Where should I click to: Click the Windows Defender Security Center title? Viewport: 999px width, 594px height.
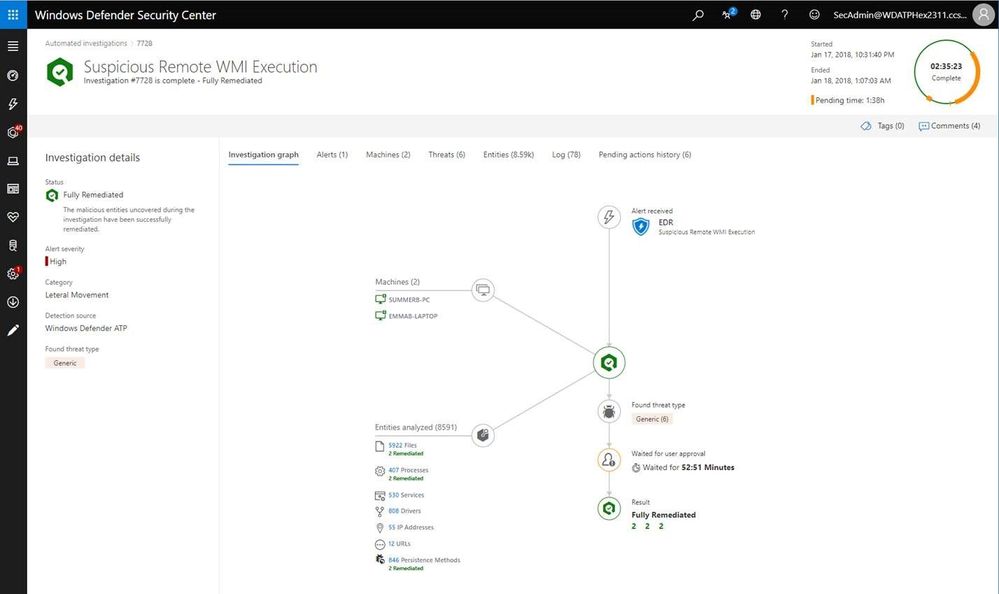(x=126, y=15)
